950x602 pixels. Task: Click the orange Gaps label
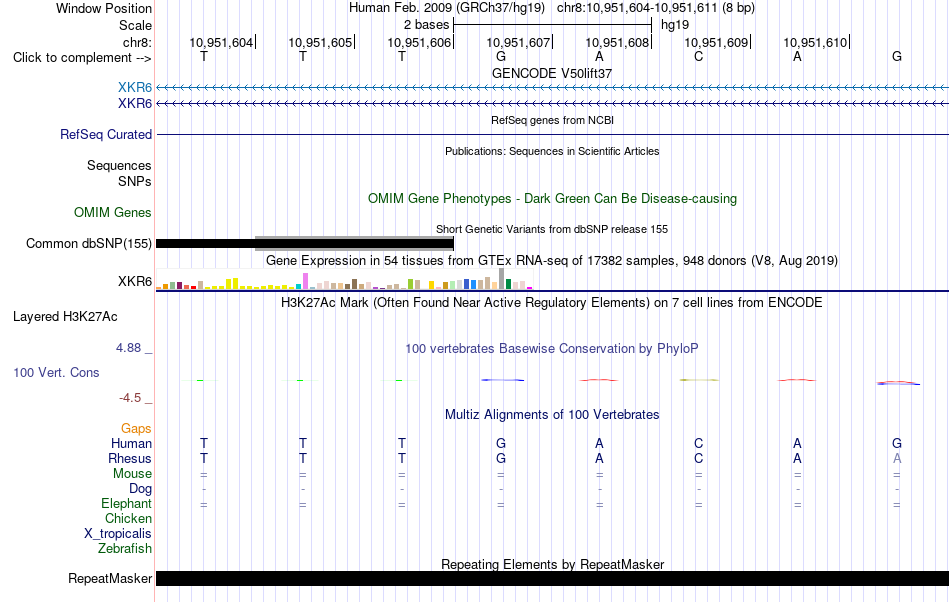(136, 428)
